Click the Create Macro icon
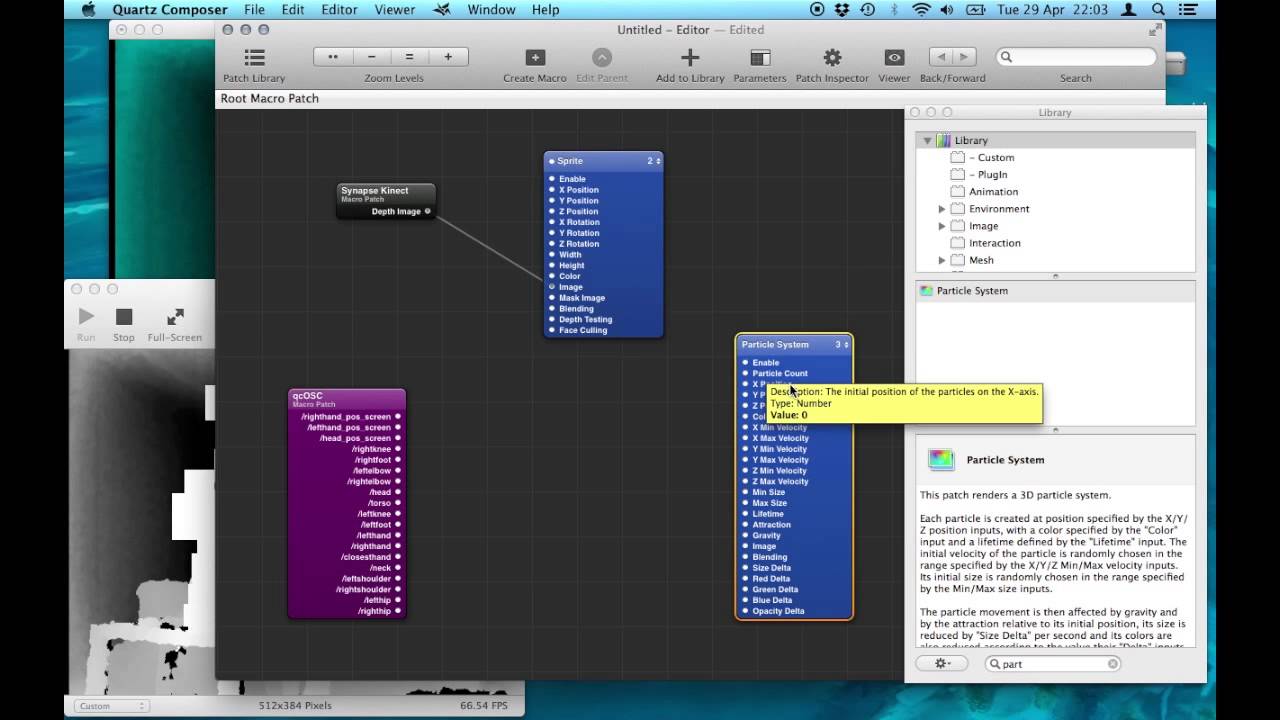 [535, 57]
